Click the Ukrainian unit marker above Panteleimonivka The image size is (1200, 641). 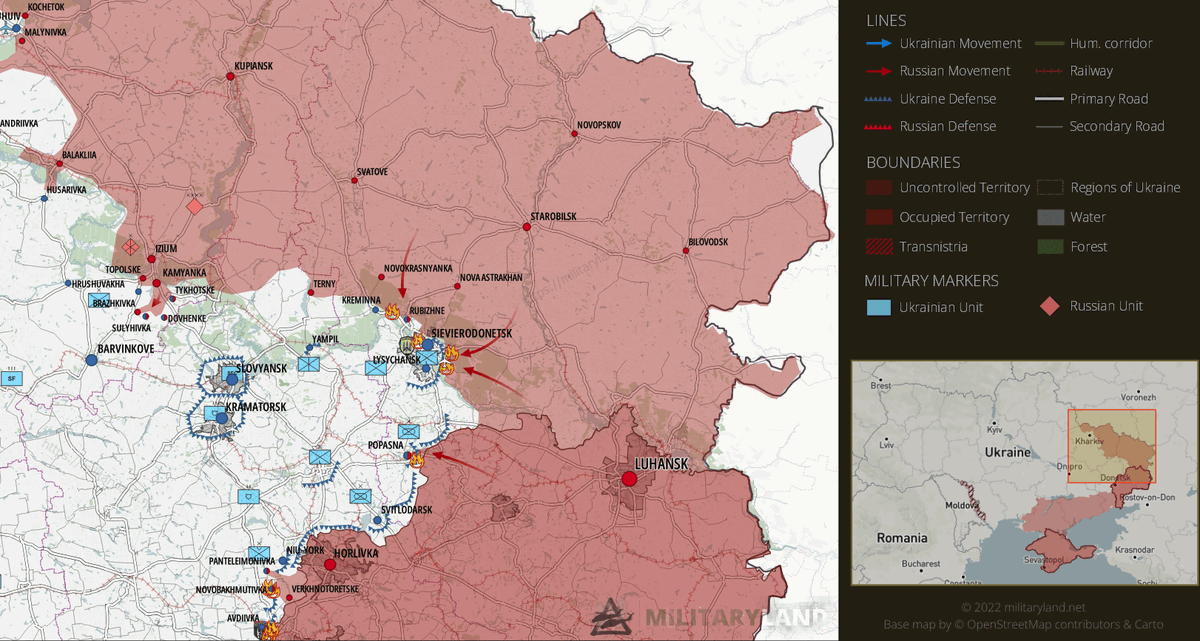tap(259, 553)
